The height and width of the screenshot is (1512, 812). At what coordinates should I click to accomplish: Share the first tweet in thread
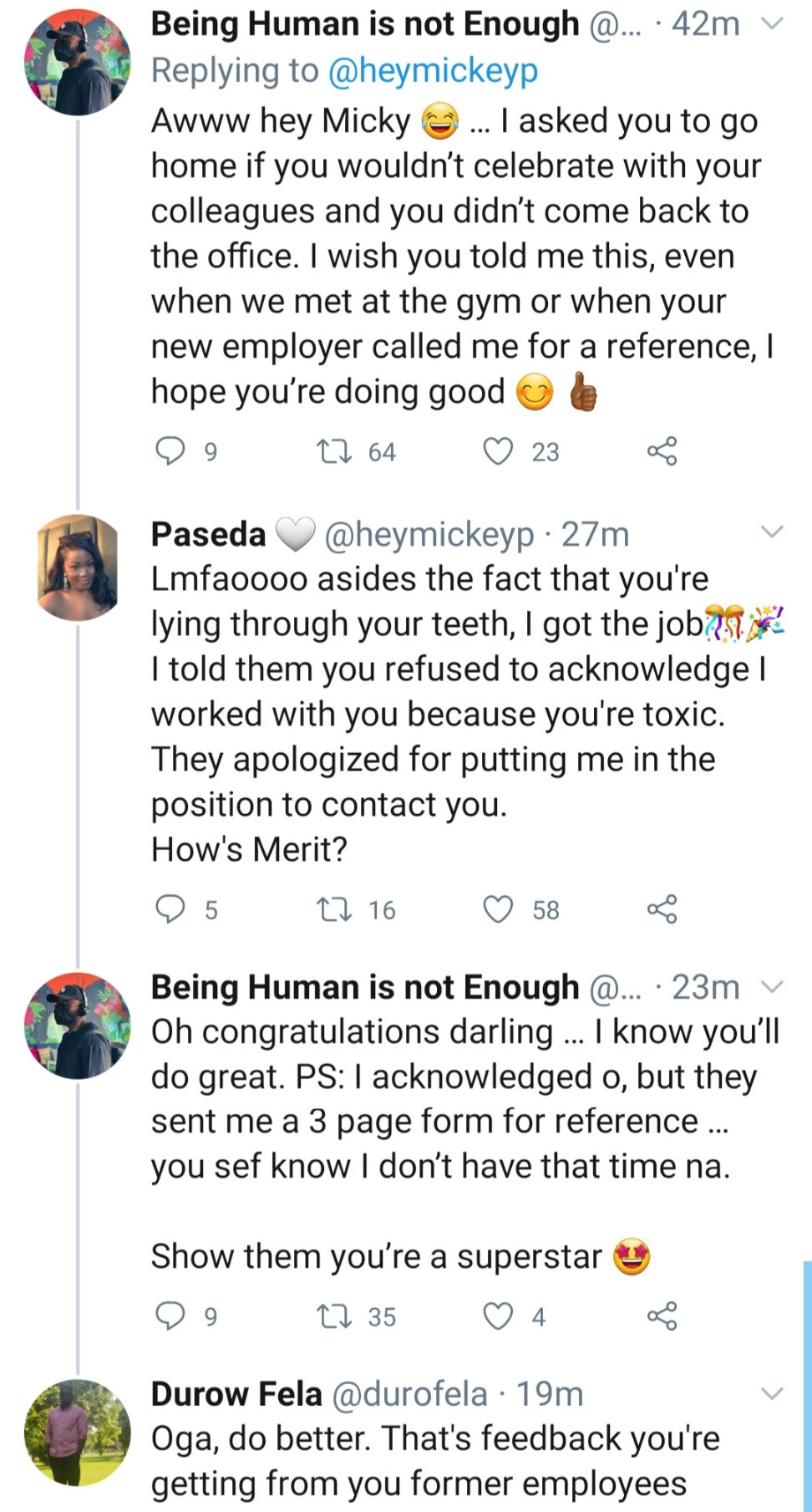(x=662, y=451)
